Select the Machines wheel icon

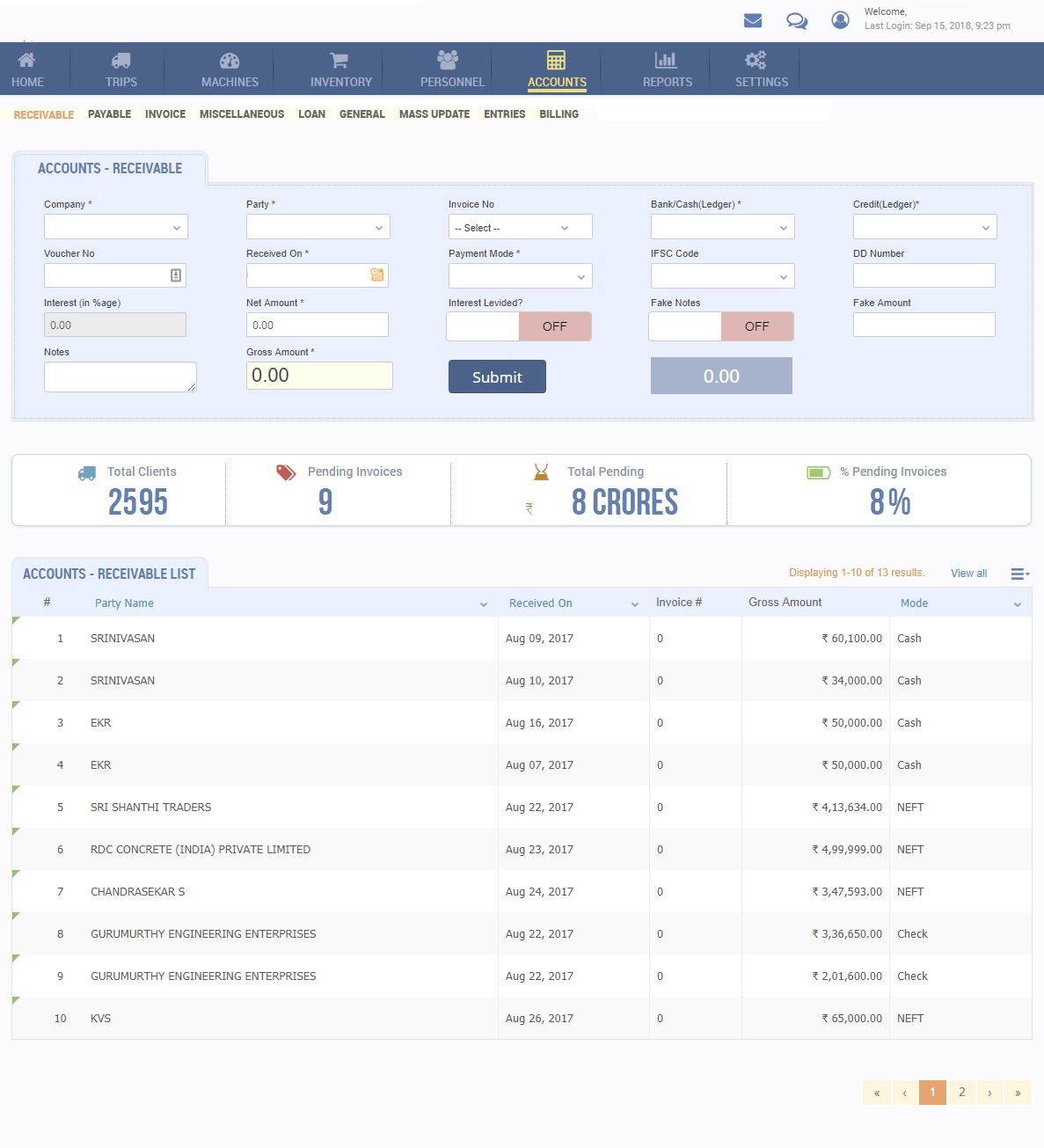coord(230,58)
